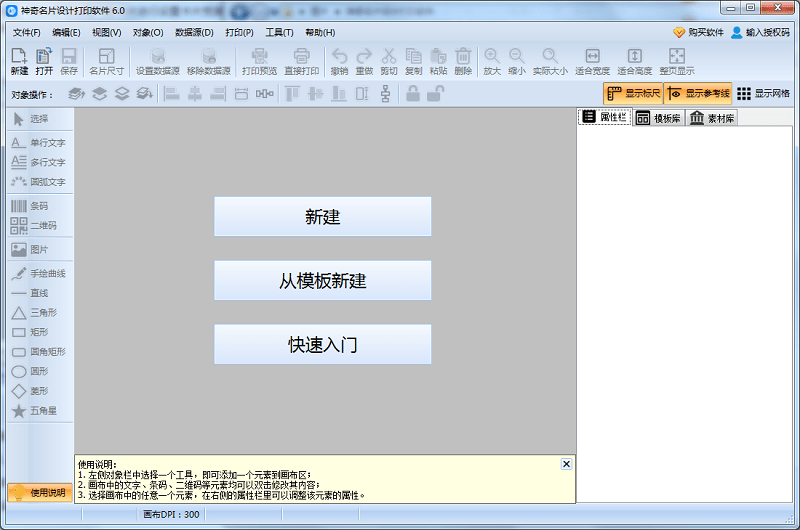
Task: Open the 工具(T) menu
Action: pos(293,32)
